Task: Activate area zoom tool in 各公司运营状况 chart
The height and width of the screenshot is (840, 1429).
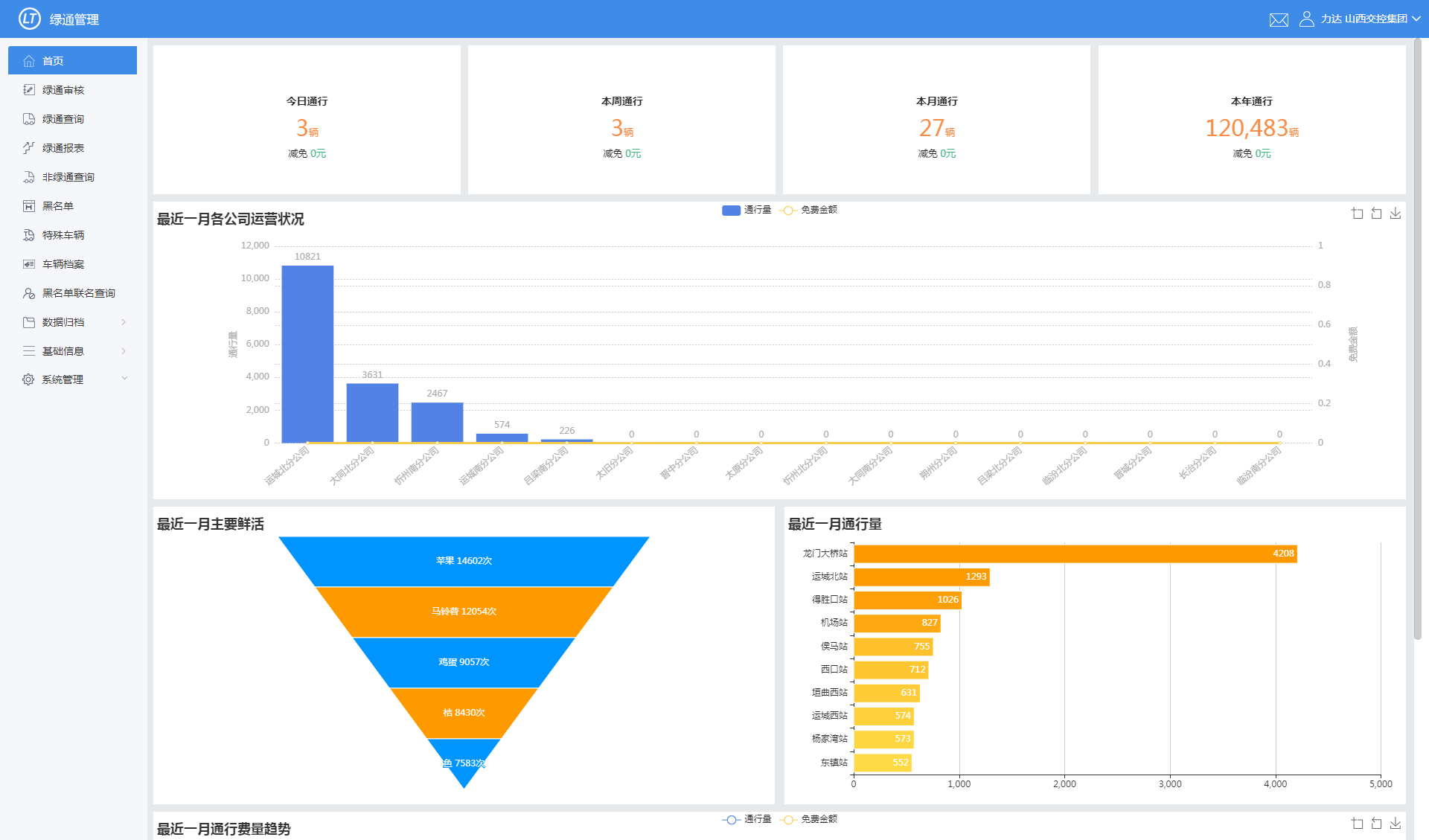Action: [1358, 214]
